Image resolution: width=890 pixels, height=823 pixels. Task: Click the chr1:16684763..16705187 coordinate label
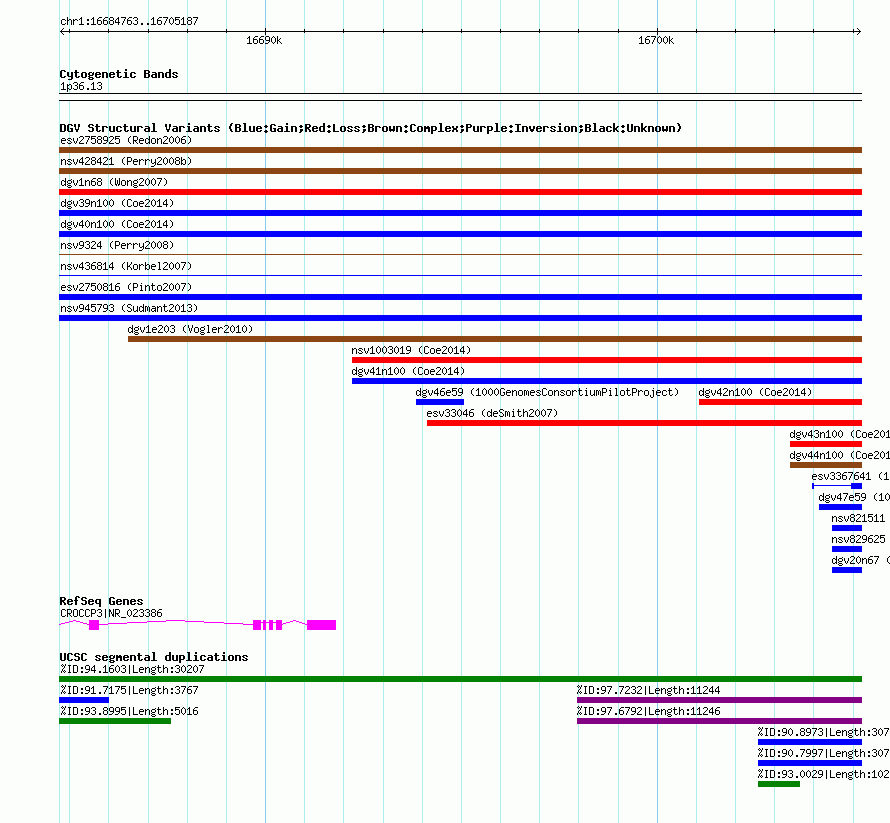point(129,22)
